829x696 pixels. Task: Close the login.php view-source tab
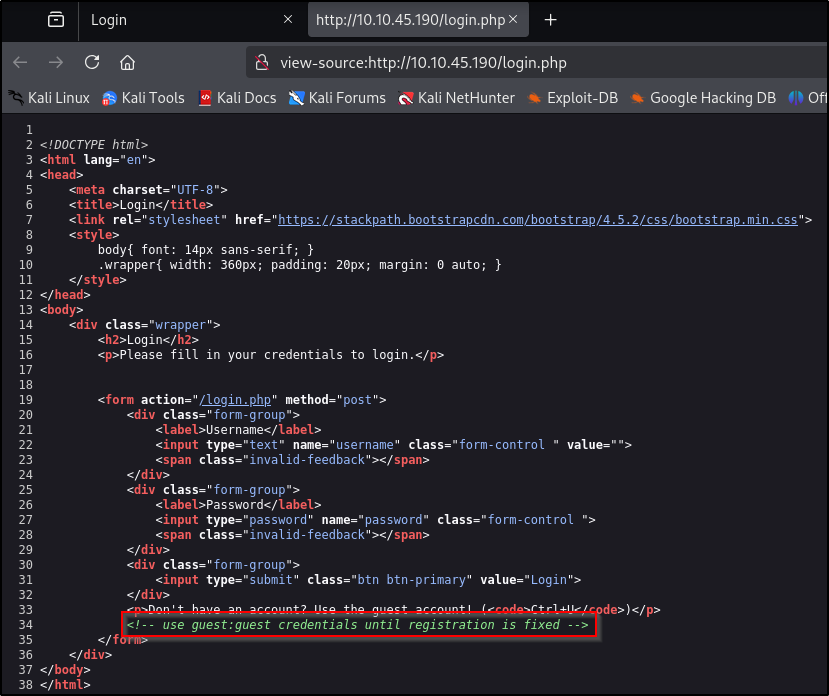pos(514,20)
